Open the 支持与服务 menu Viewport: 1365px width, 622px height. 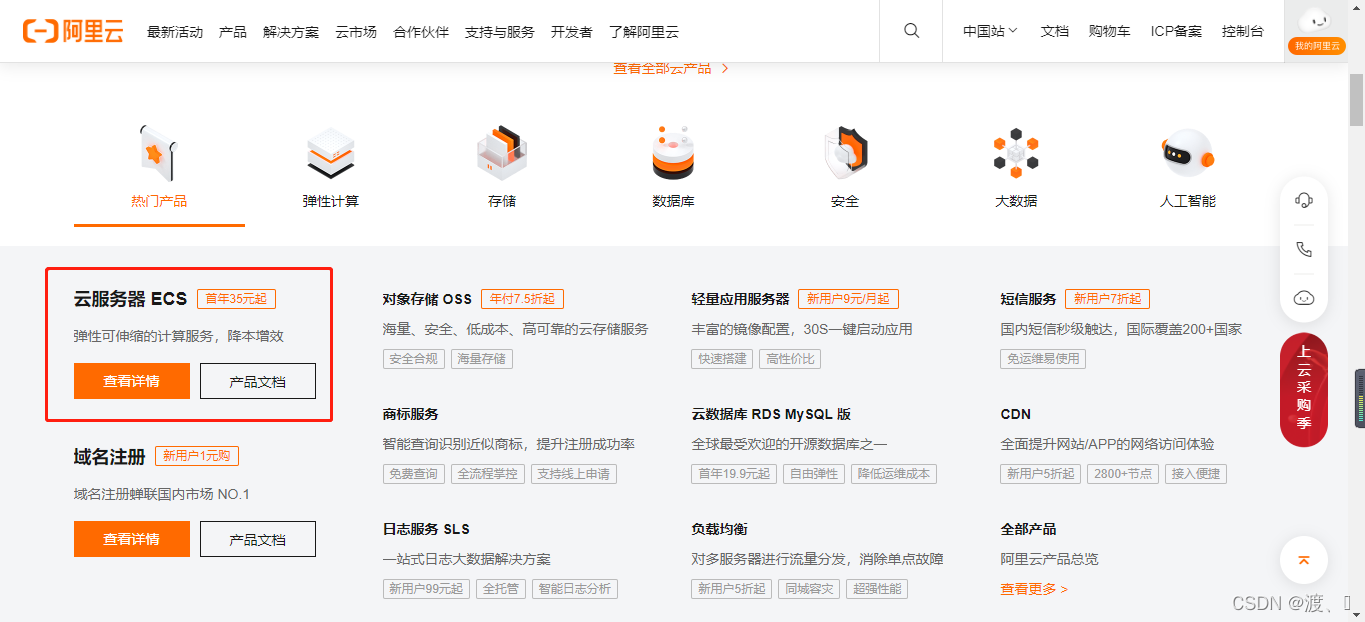(500, 32)
